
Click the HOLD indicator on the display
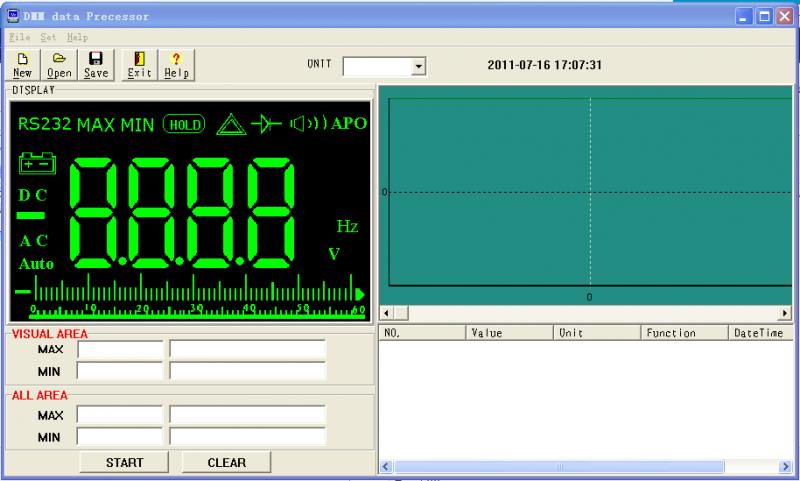[184, 125]
